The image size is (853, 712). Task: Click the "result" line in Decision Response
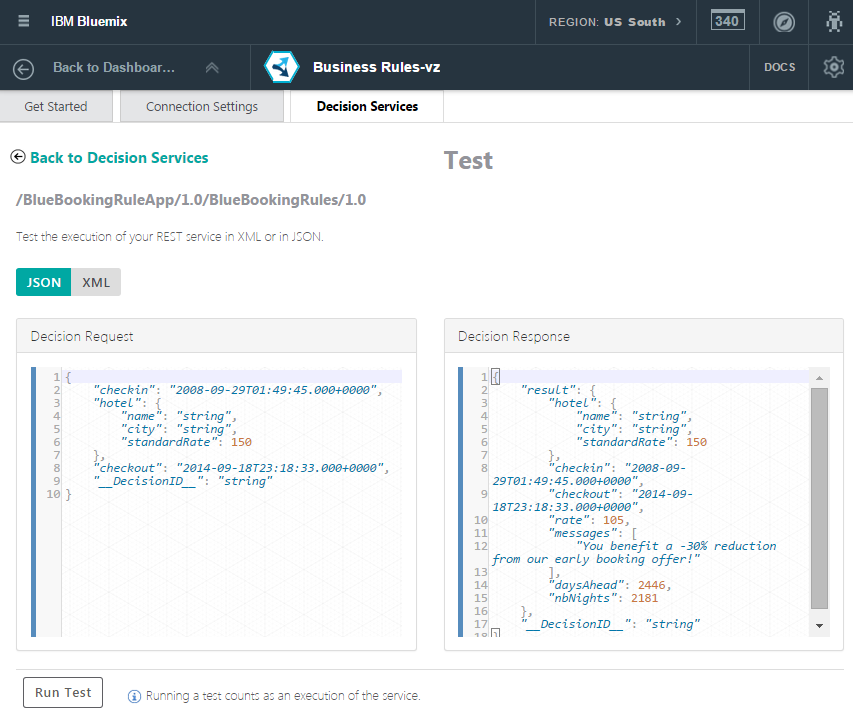click(558, 390)
